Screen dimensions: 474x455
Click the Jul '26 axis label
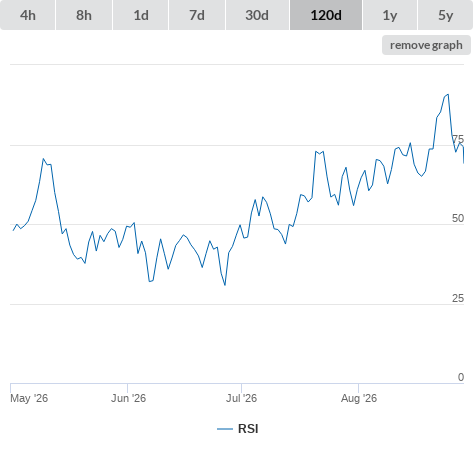(241, 398)
